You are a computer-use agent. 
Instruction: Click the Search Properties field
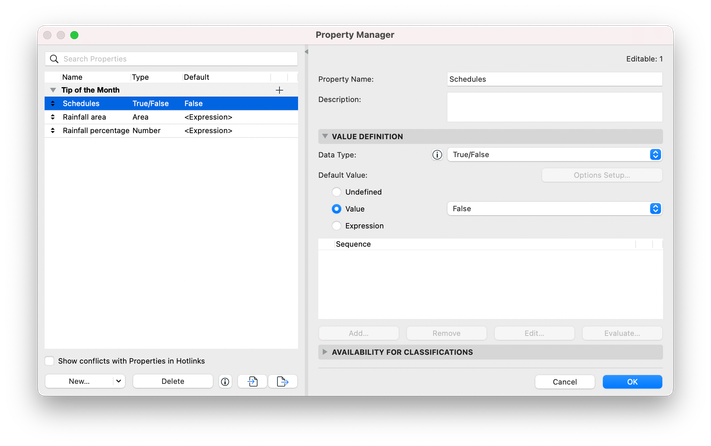click(x=171, y=59)
